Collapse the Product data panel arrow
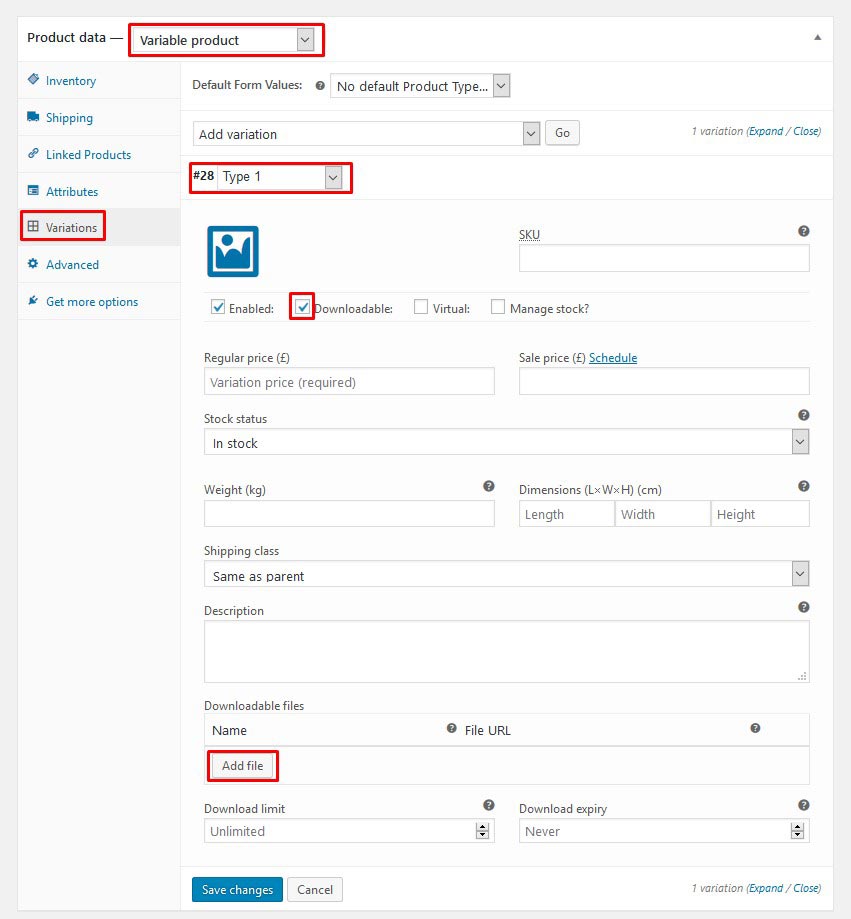851x919 pixels. tap(817, 38)
